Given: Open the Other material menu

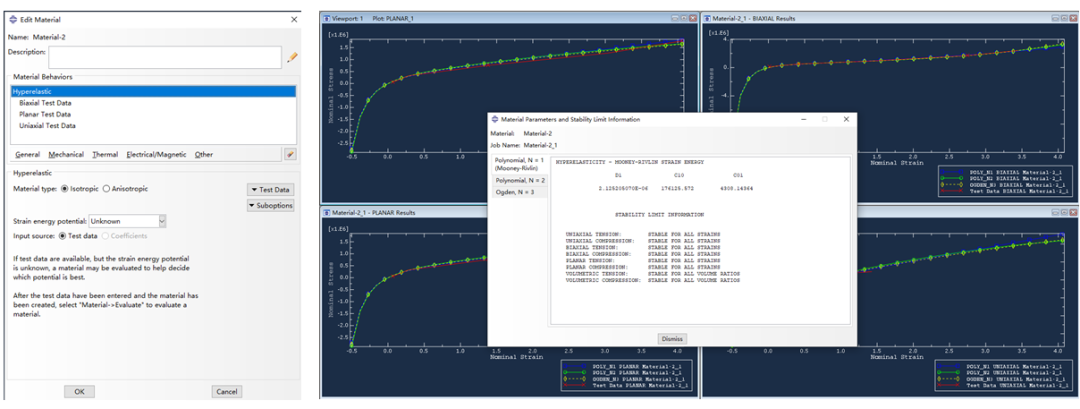Looking at the screenshot, I should coord(204,155).
